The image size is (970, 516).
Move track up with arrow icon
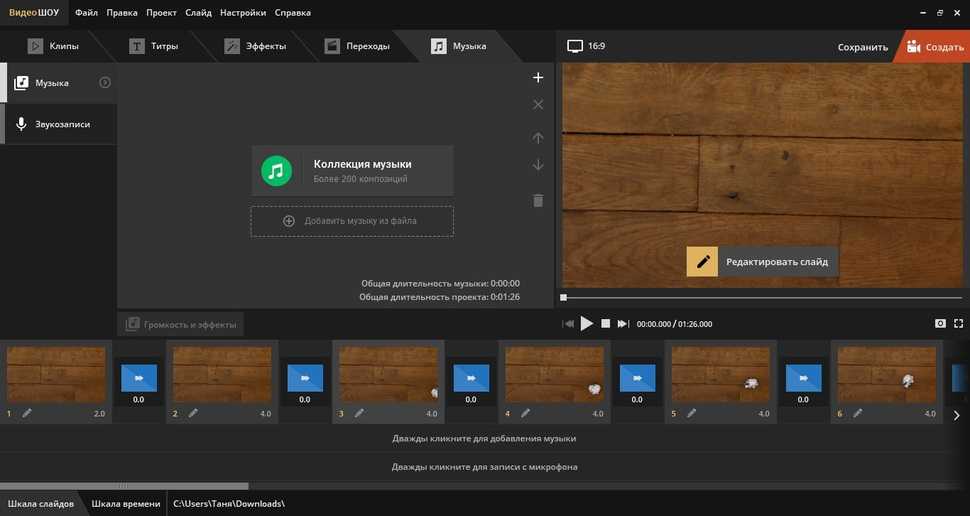point(538,138)
